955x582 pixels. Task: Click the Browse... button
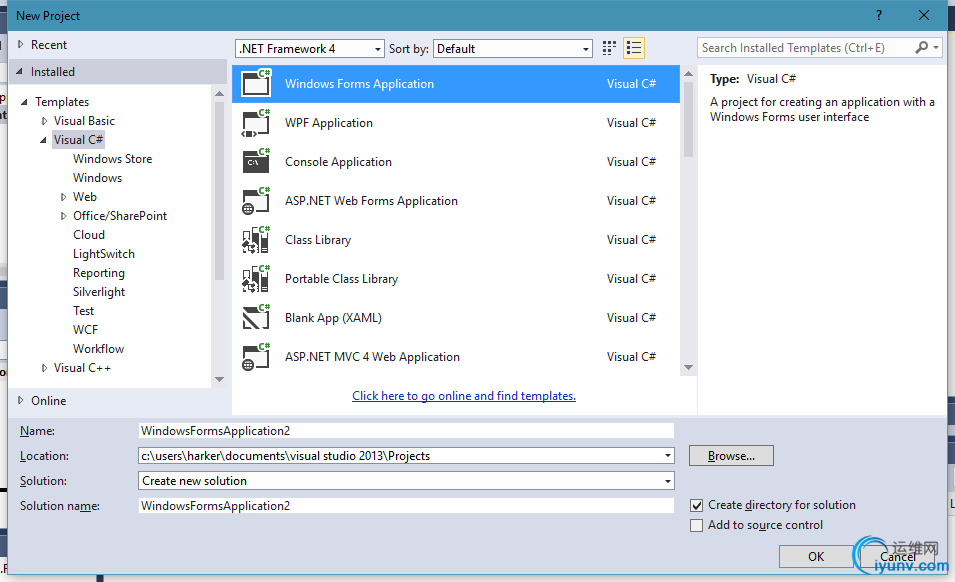tap(731, 455)
